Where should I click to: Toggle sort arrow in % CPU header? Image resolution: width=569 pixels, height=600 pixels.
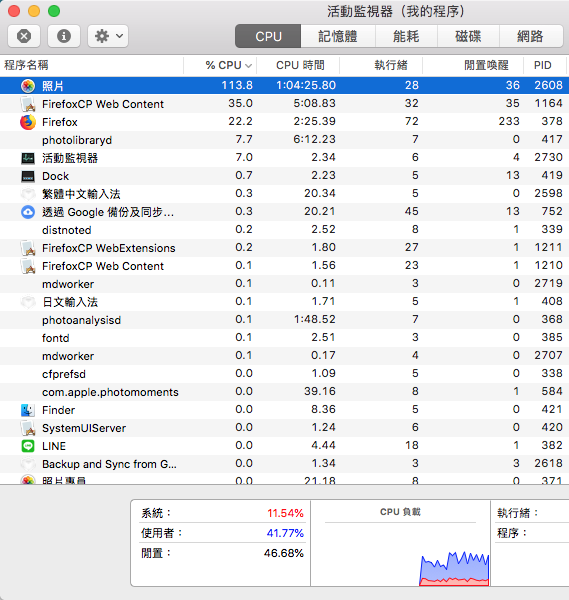tap(248, 66)
